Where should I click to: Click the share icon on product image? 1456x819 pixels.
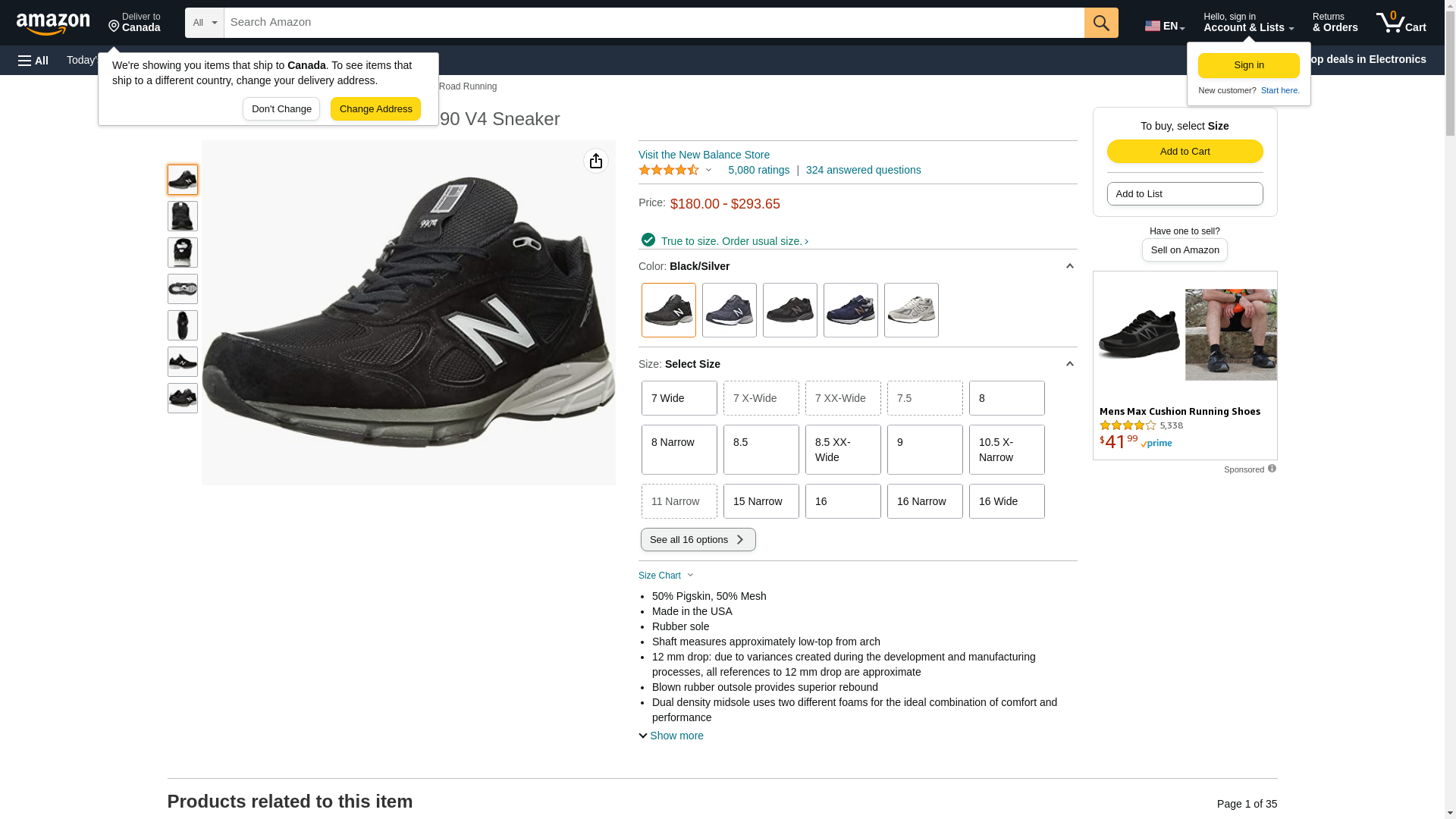pos(596,161)
